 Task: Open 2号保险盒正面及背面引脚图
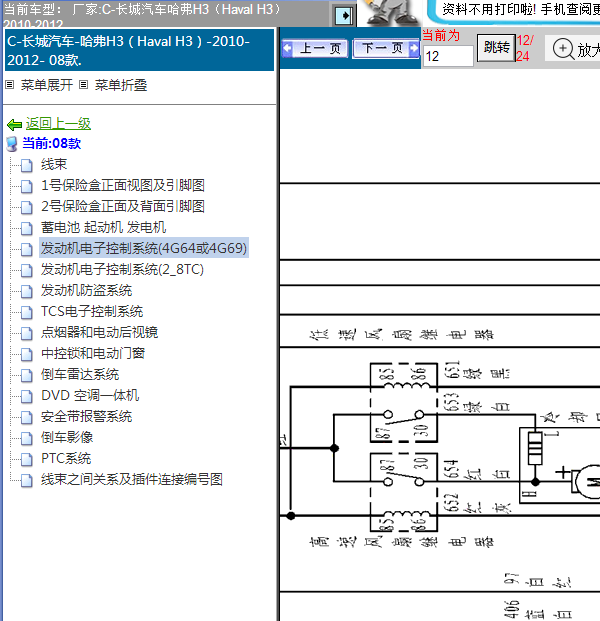[123, 206]
